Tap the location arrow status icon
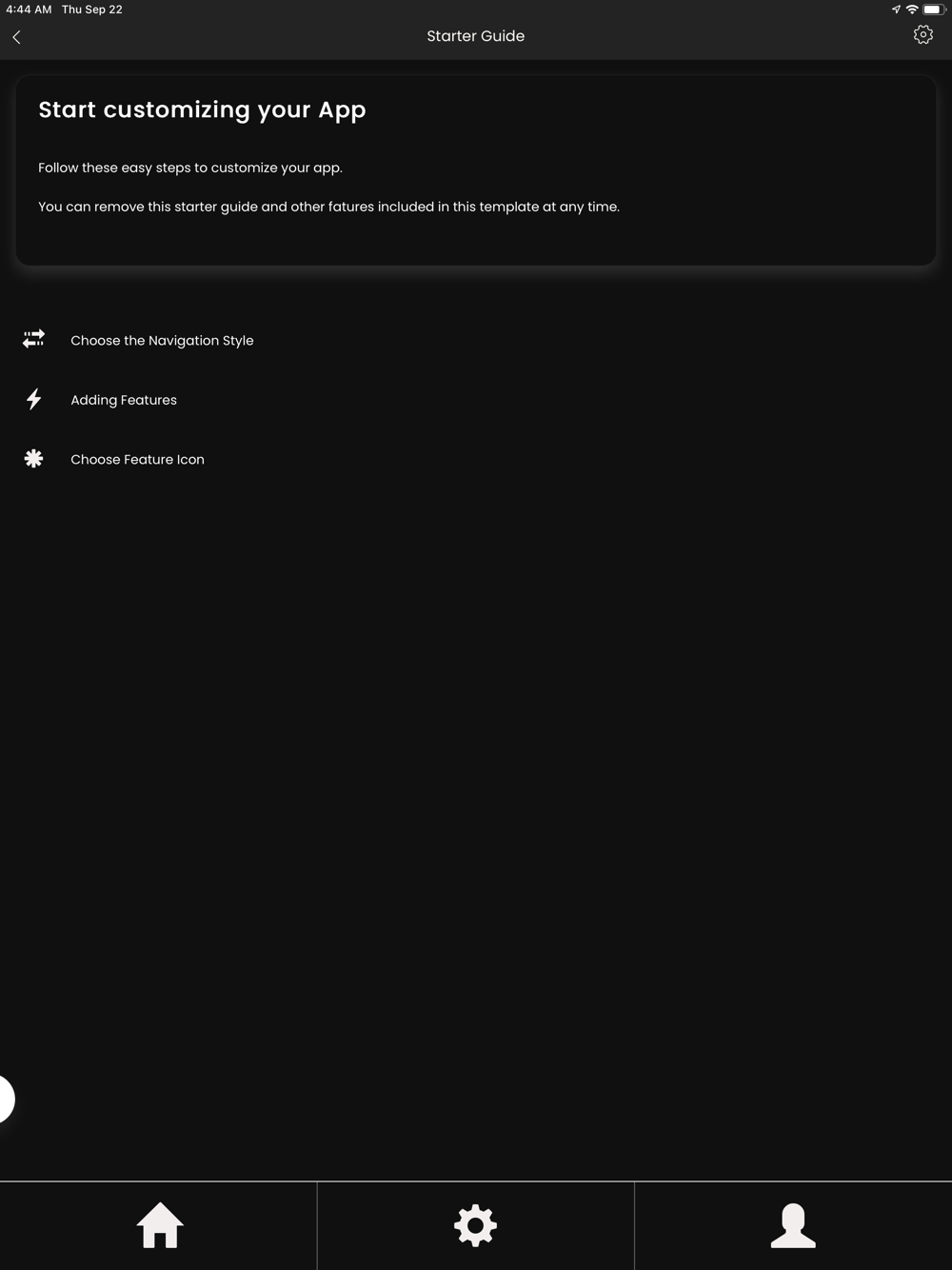 (x=896, y=10)
